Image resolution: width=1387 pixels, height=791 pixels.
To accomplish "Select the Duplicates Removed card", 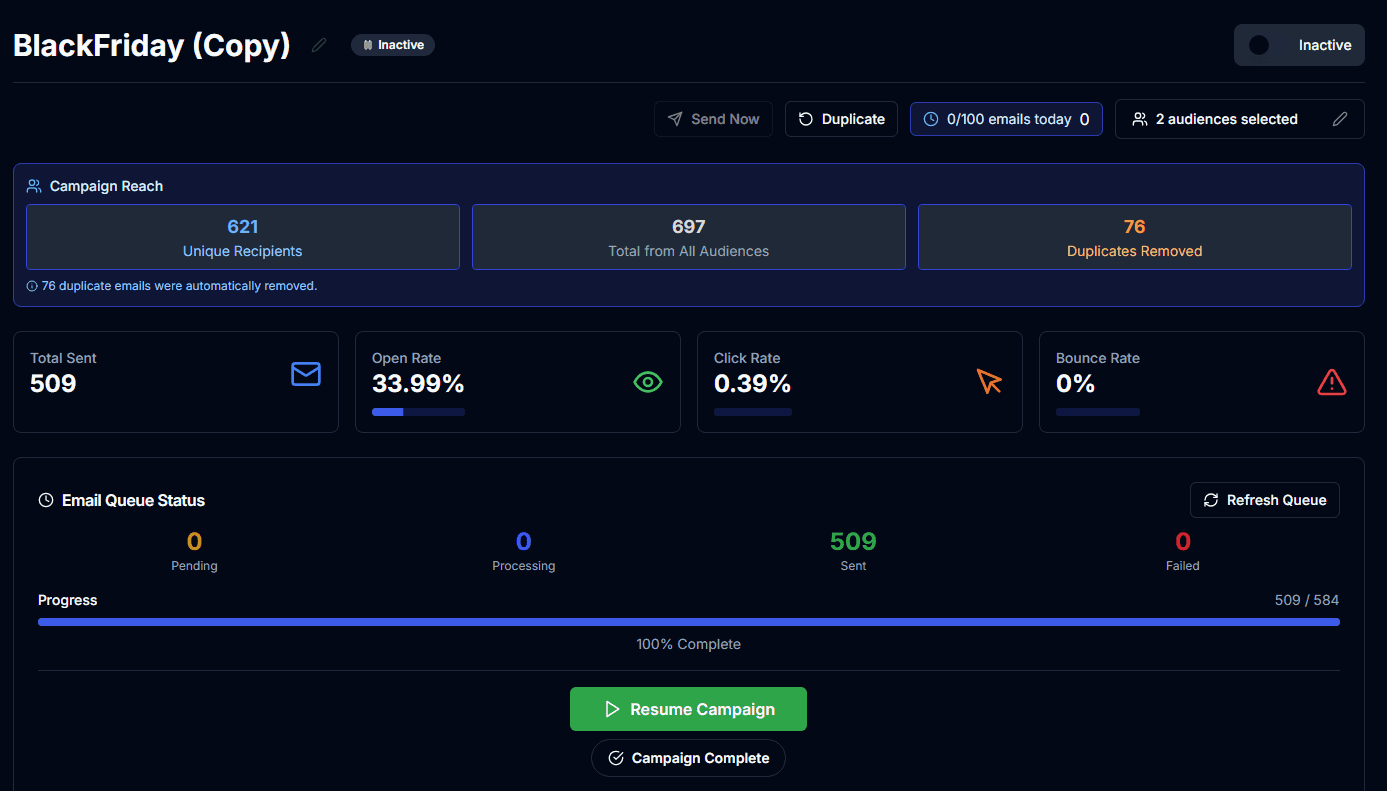I will point(1134,237).
